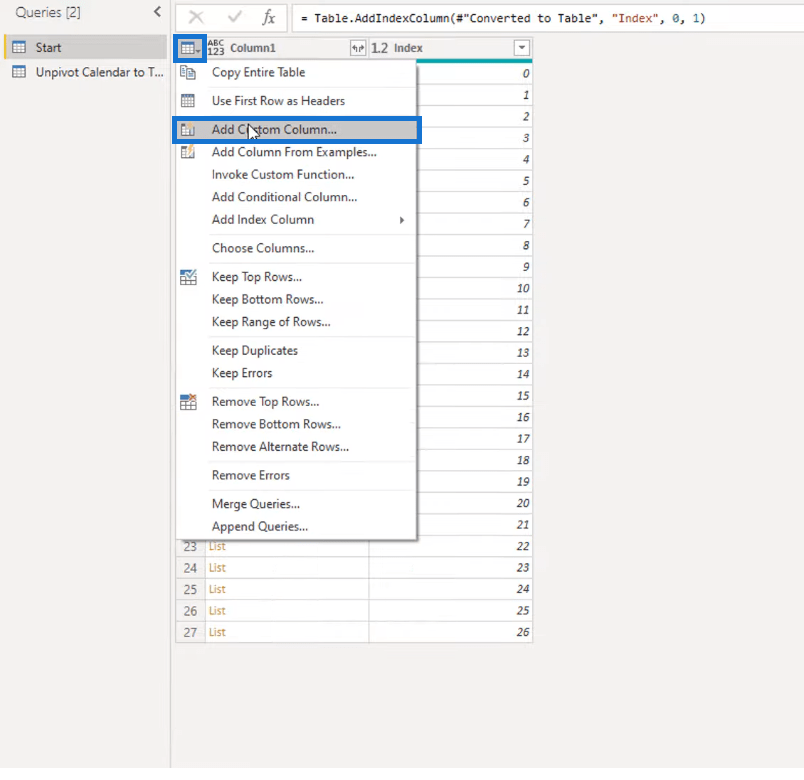The image size is (804, 780).
Task: Click the Index cell with value 5
Action: click(474, 181)
